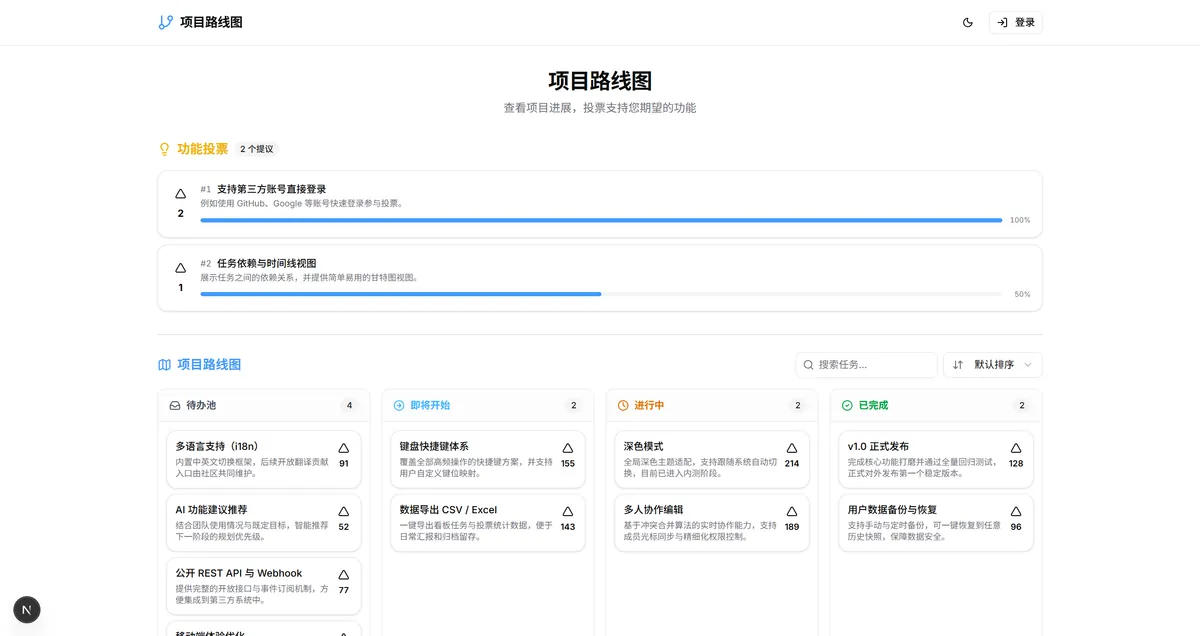The width and height of the screenshot is (1200, 636).
Task: Click the map icon beside 项目路线图 section heading
Action: coord(165,365)
